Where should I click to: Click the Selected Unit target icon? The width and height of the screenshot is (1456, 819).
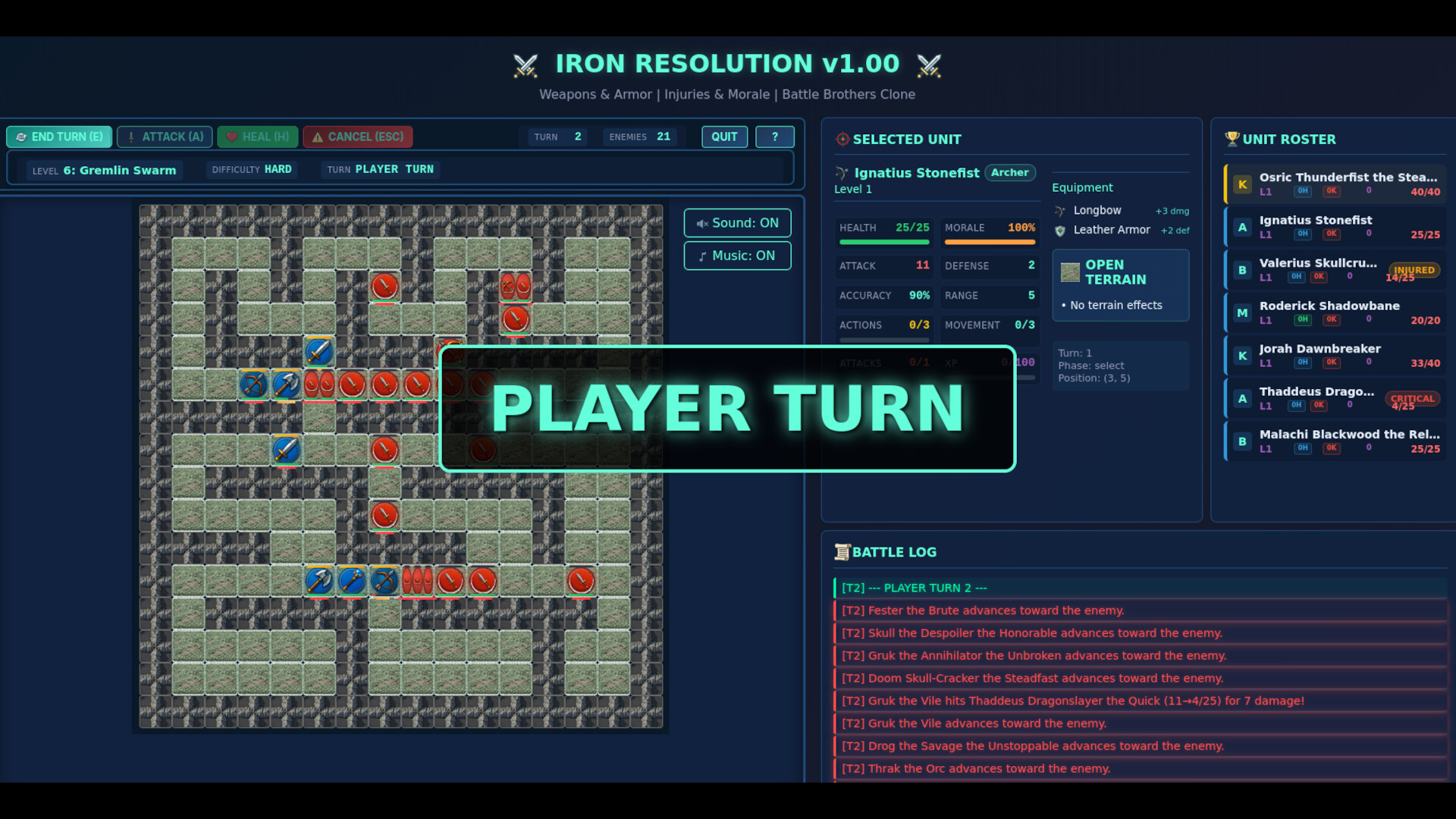(842, 139)
